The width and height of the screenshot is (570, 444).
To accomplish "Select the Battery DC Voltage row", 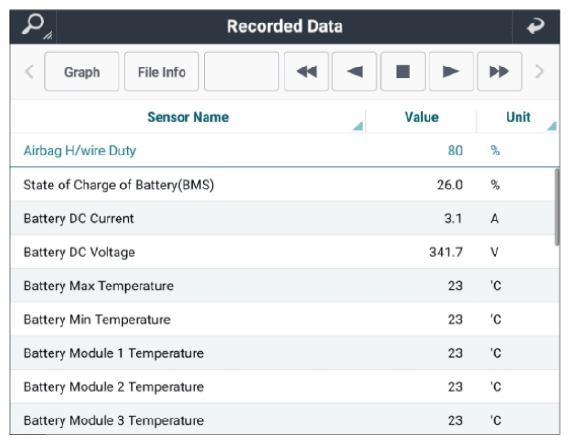I will click(x=282, y=252).
